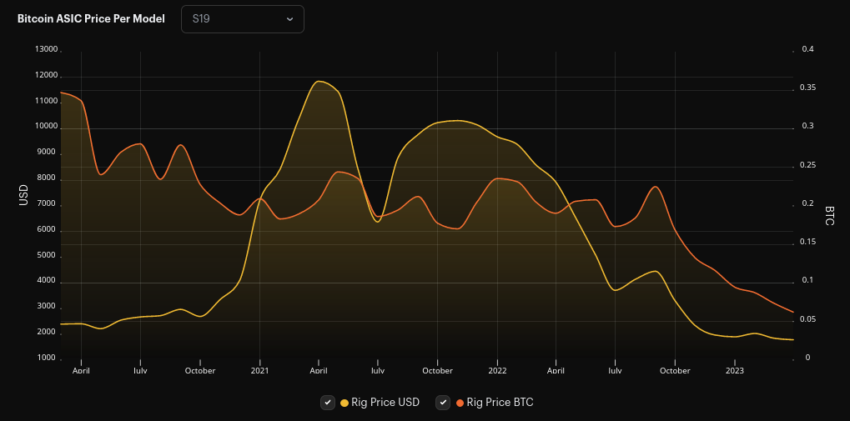The height and width of the screenshot is (421, 850).
Task: Click the yellow USD line's highest peak
Action: (319, 81)
